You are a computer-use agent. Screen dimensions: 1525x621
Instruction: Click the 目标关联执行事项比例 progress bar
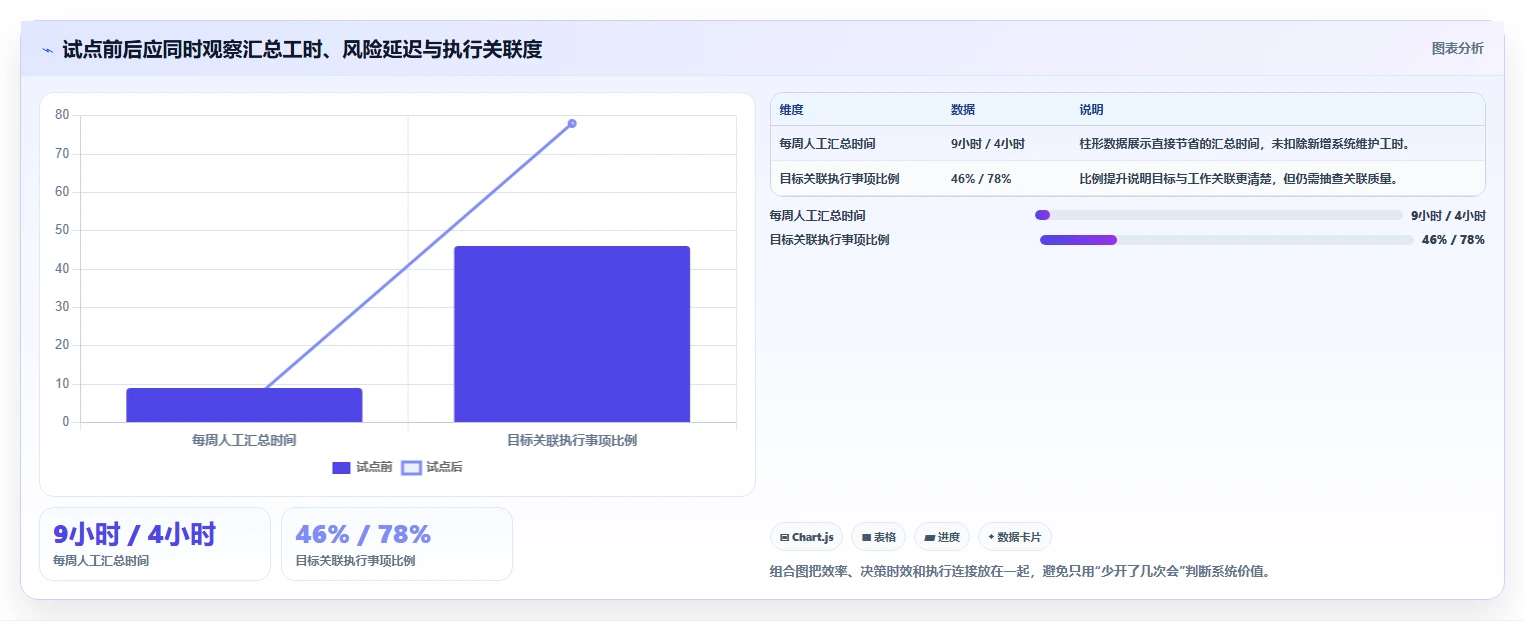coord(1226,240)
